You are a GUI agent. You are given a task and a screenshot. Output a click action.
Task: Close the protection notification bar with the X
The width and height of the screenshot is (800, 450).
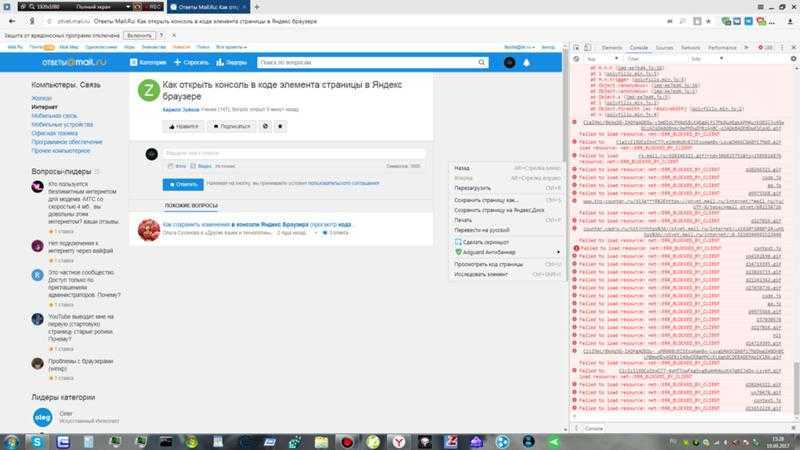pyautogui.click(x=173, y=35)
